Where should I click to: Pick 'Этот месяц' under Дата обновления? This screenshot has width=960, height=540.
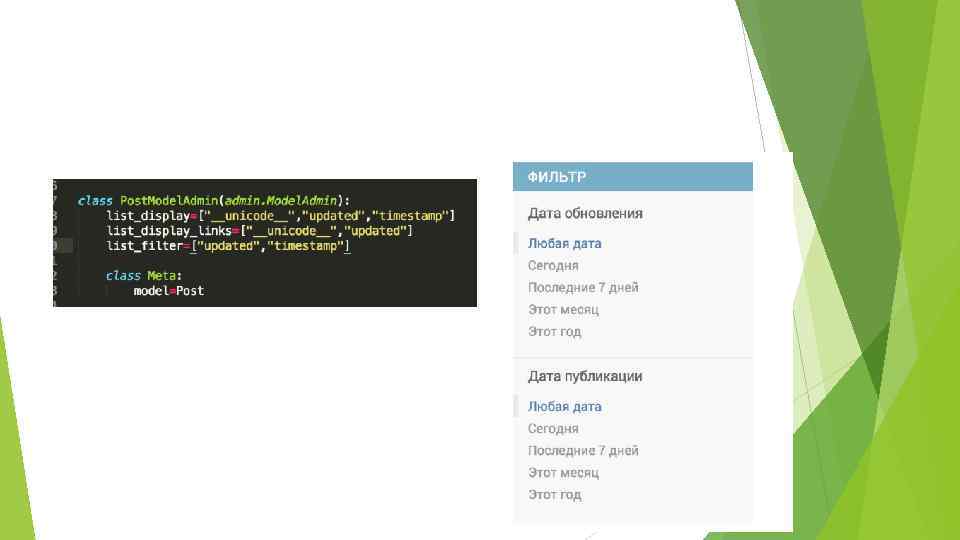tap(563, 310)
